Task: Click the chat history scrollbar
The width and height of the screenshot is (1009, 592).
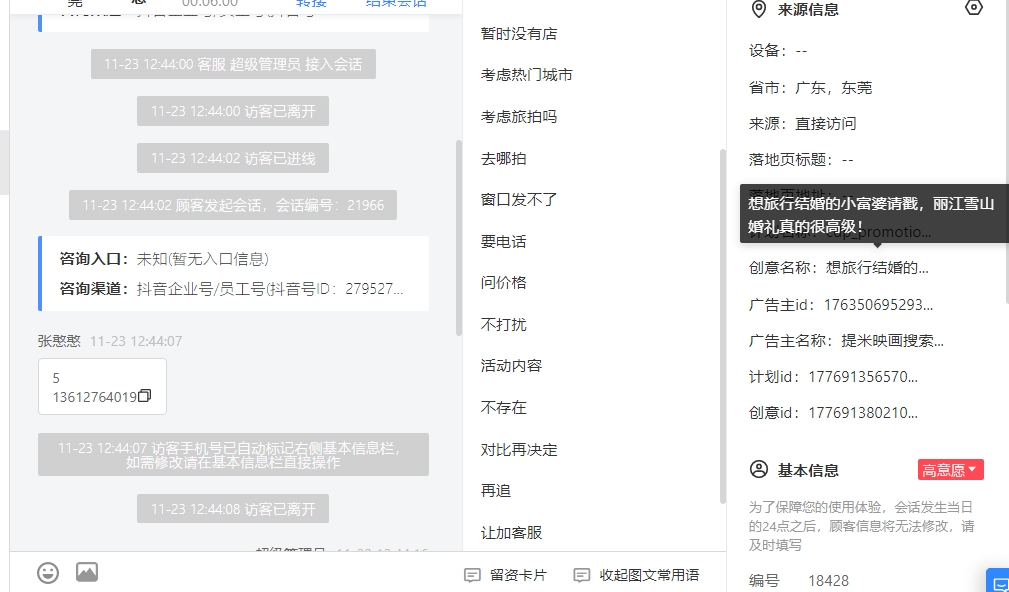Action: pyautogui.click(x=459, y=237)
